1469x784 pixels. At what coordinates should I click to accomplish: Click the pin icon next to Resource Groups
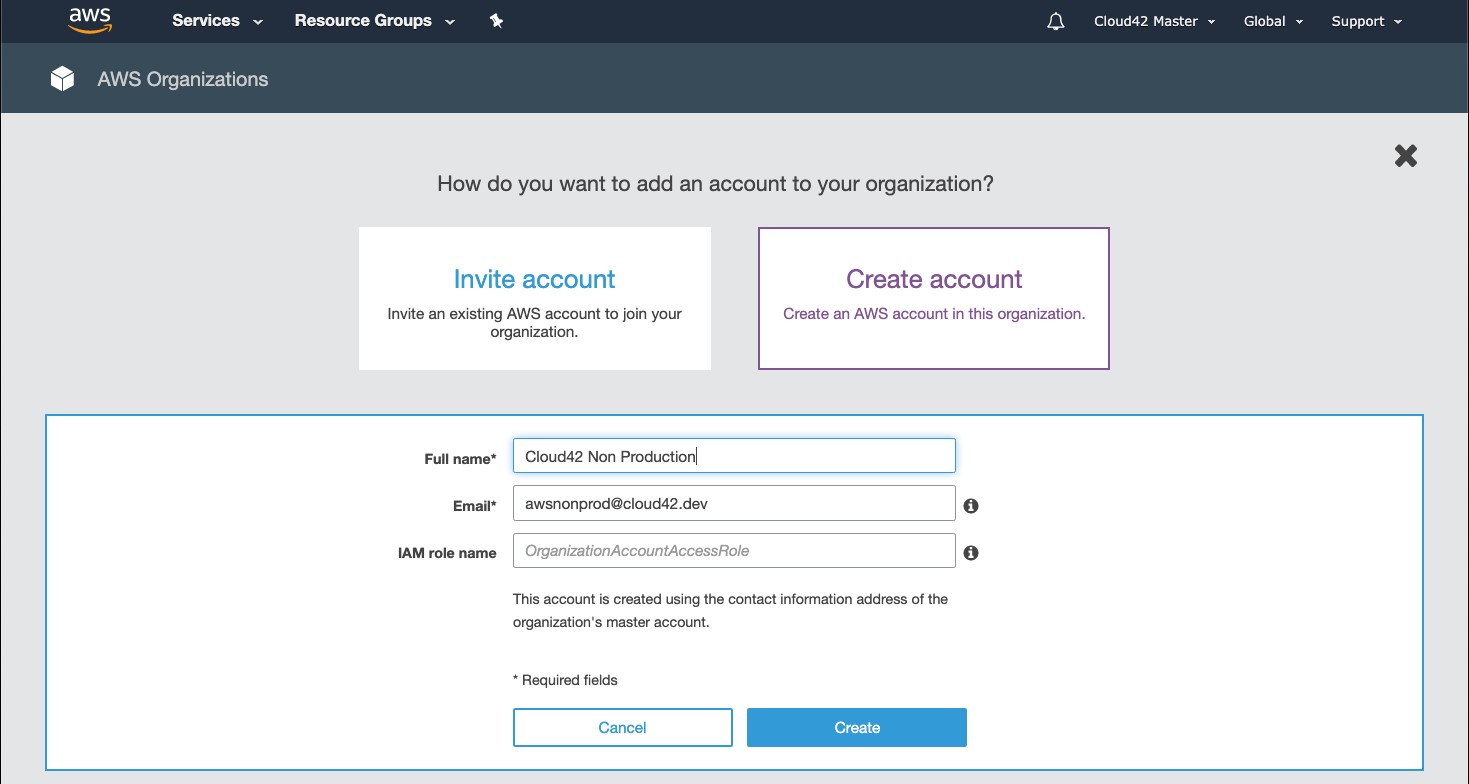496,20
